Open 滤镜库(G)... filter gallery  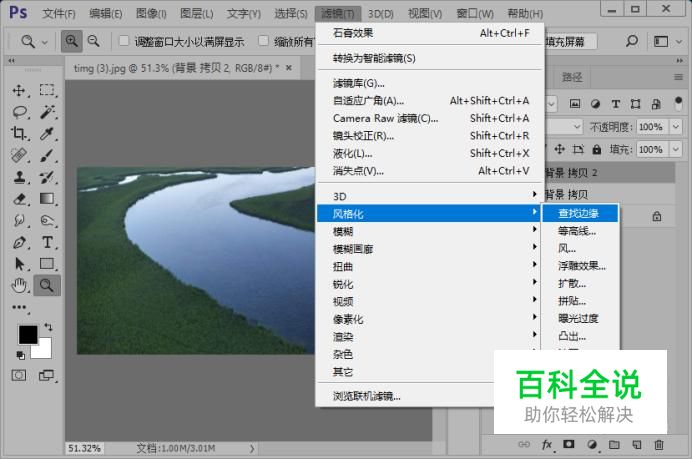pos(430,83)
